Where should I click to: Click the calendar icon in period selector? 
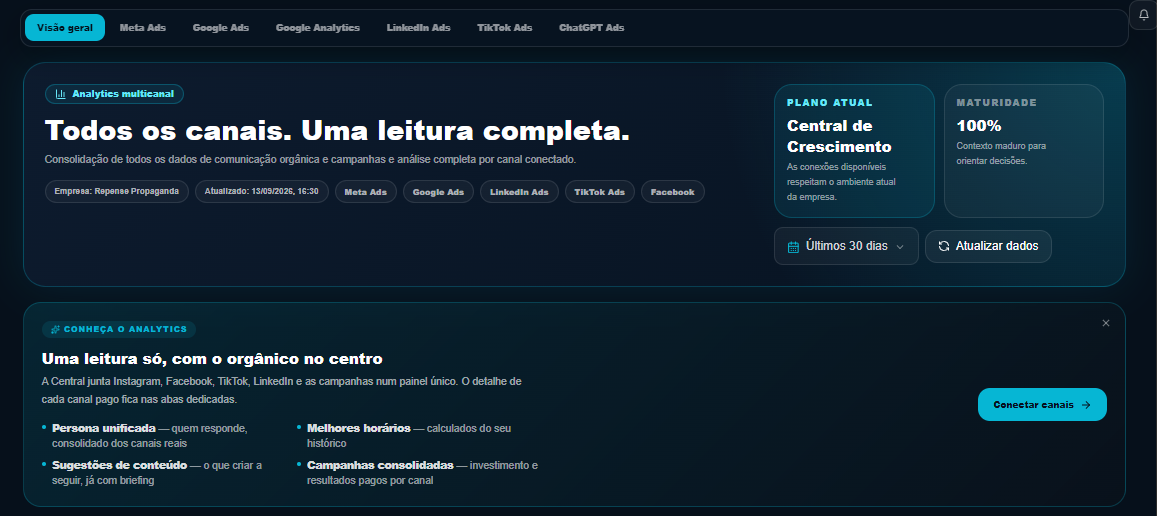(793, 247)
